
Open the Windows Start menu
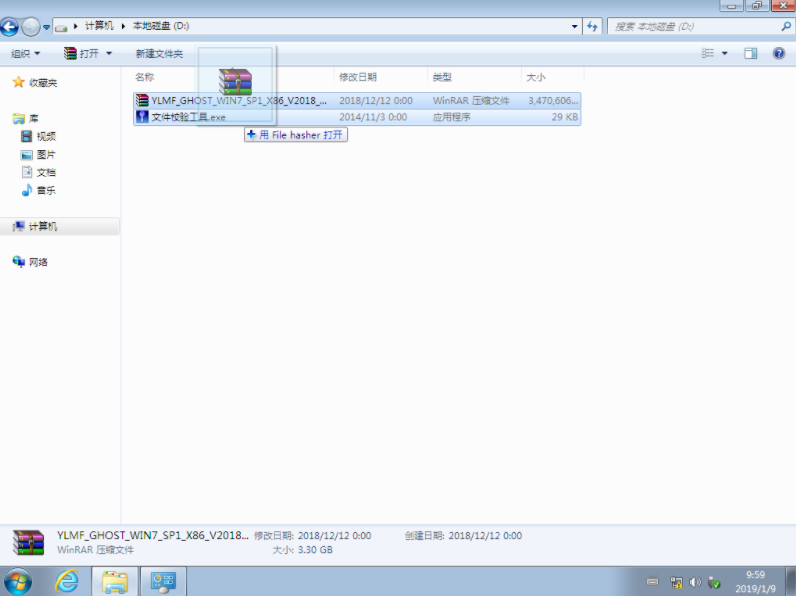18,582
